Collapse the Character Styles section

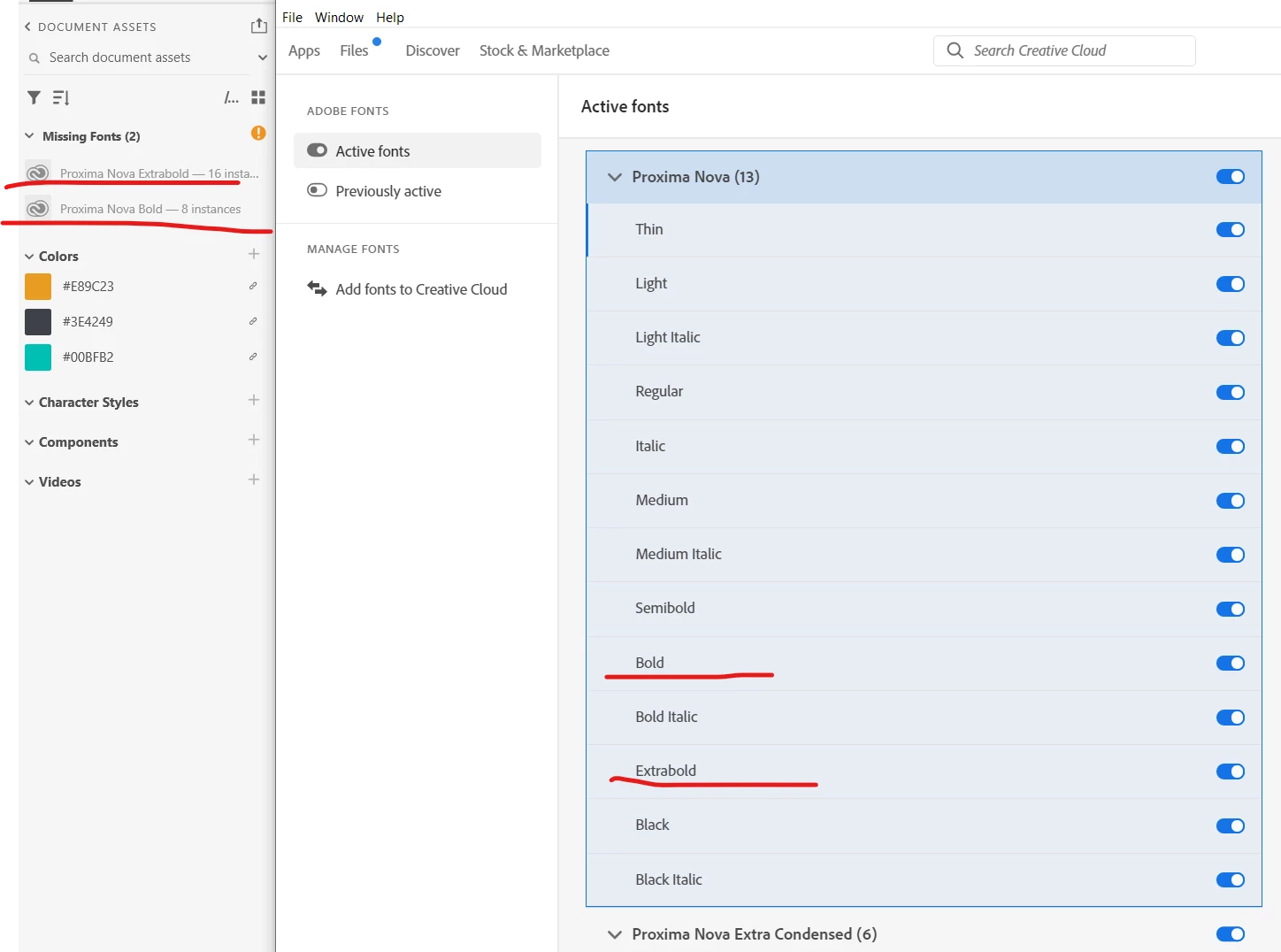(x=29, y=403)
